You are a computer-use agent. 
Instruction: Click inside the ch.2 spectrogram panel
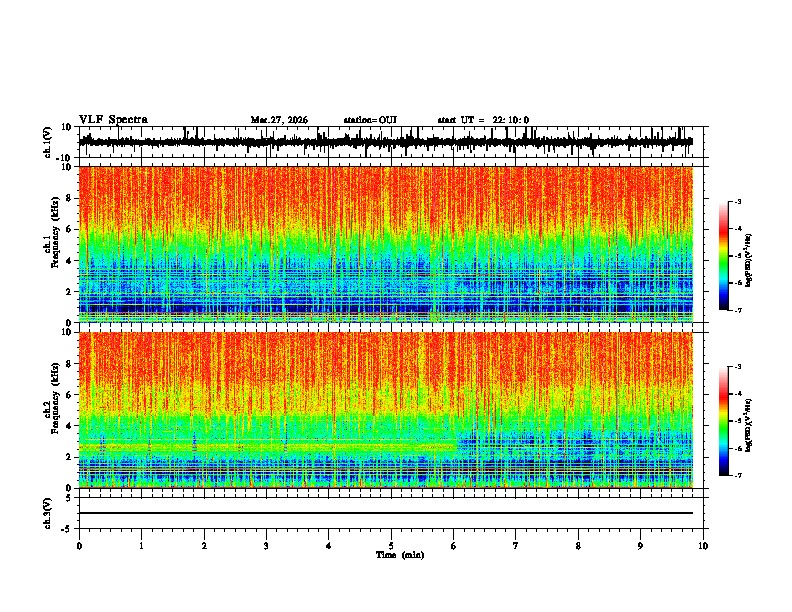click(x=386, y=410)
